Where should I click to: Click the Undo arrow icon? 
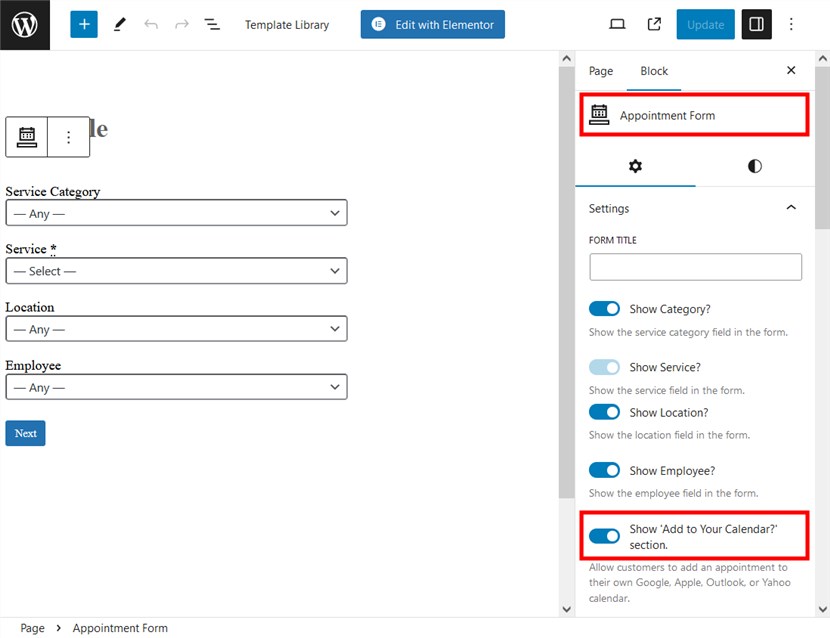tap(151, 24)
